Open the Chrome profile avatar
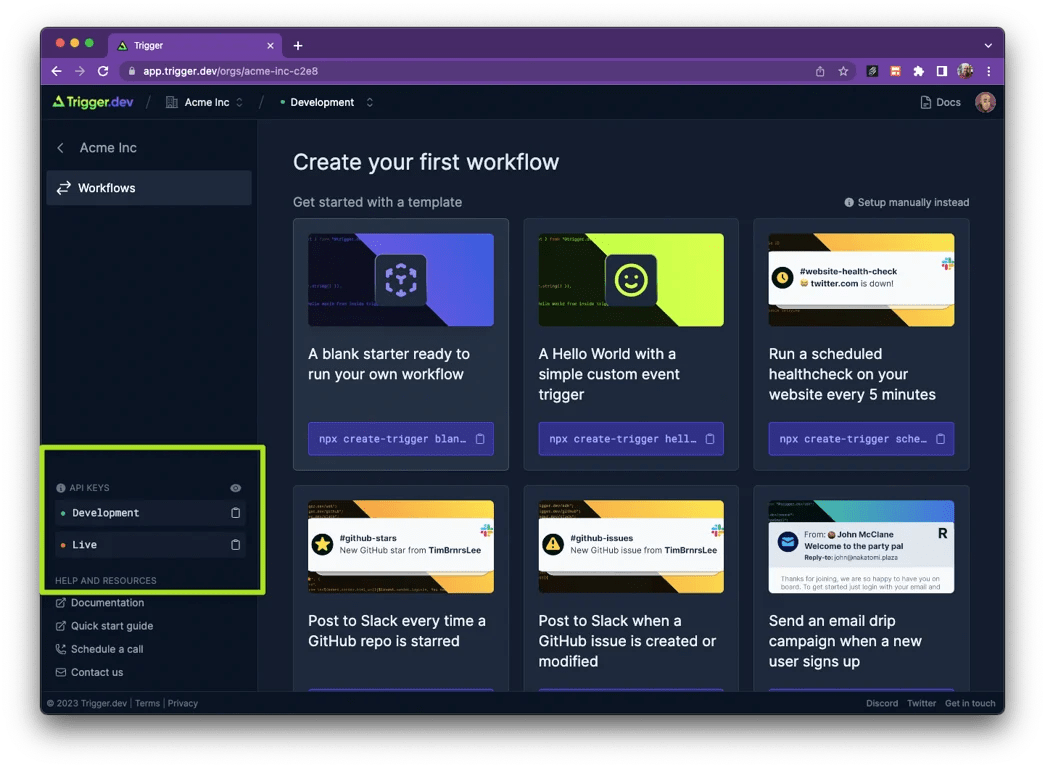Image resolution: width=1045 pixels, height=768 pixels. click(965, 71)
